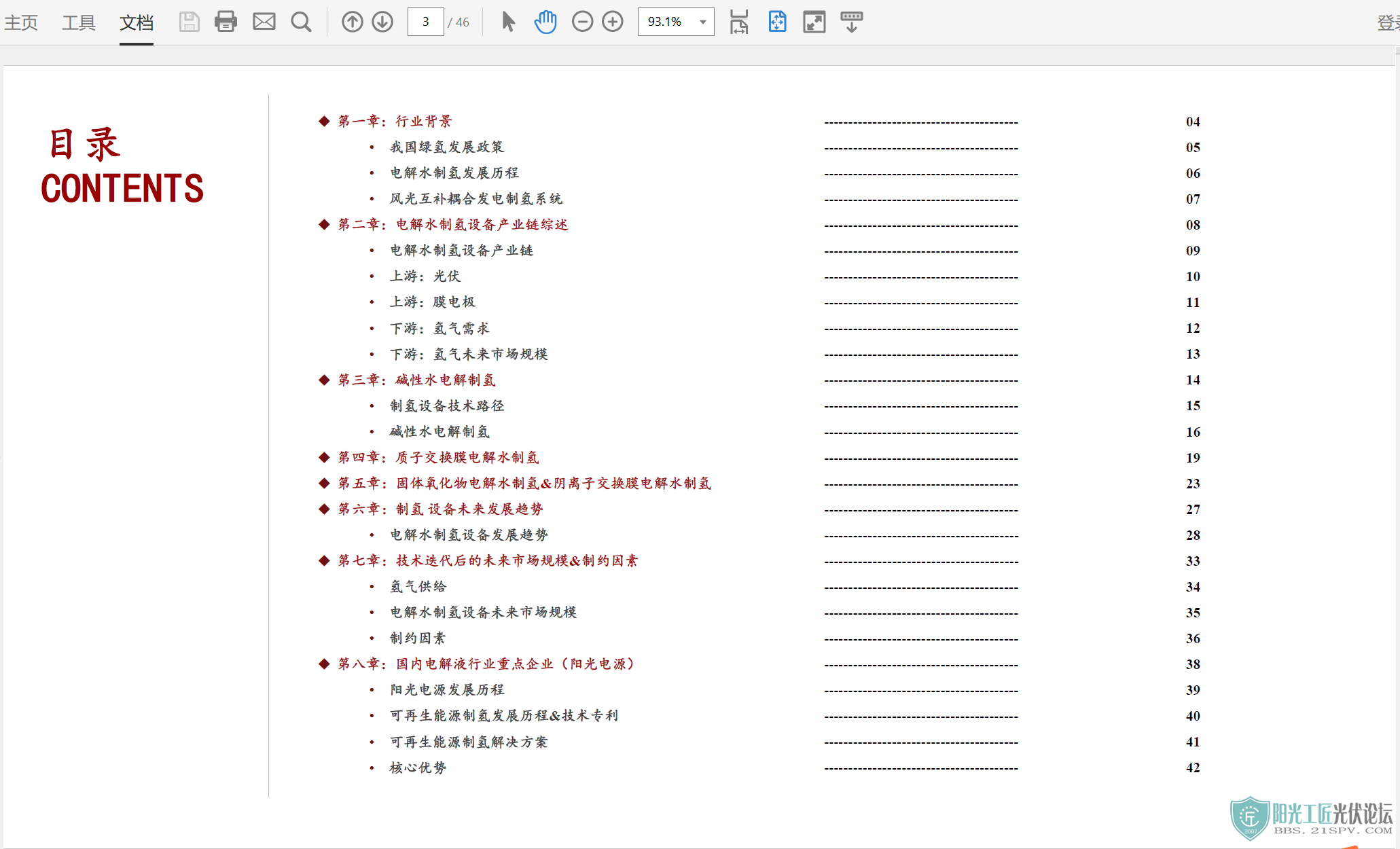Viewport: 1400px width, 849px height.
Task: Click the Read Mode keyboard-arrow icon
Action: point(851,22)
